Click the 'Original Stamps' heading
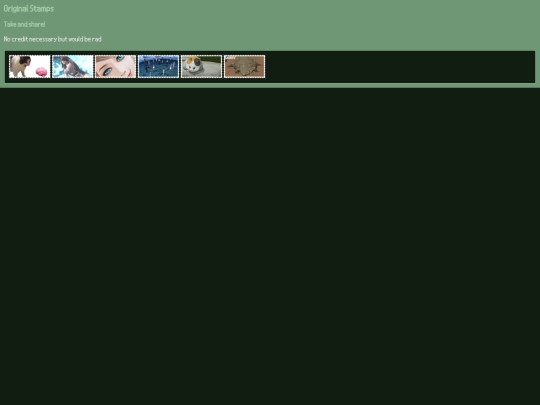 [29, 9]
